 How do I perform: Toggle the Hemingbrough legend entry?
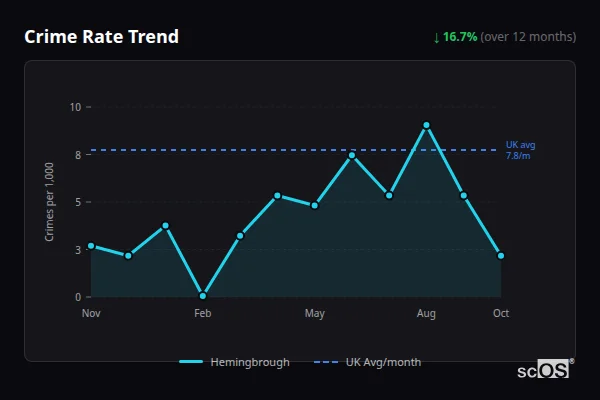234,362
